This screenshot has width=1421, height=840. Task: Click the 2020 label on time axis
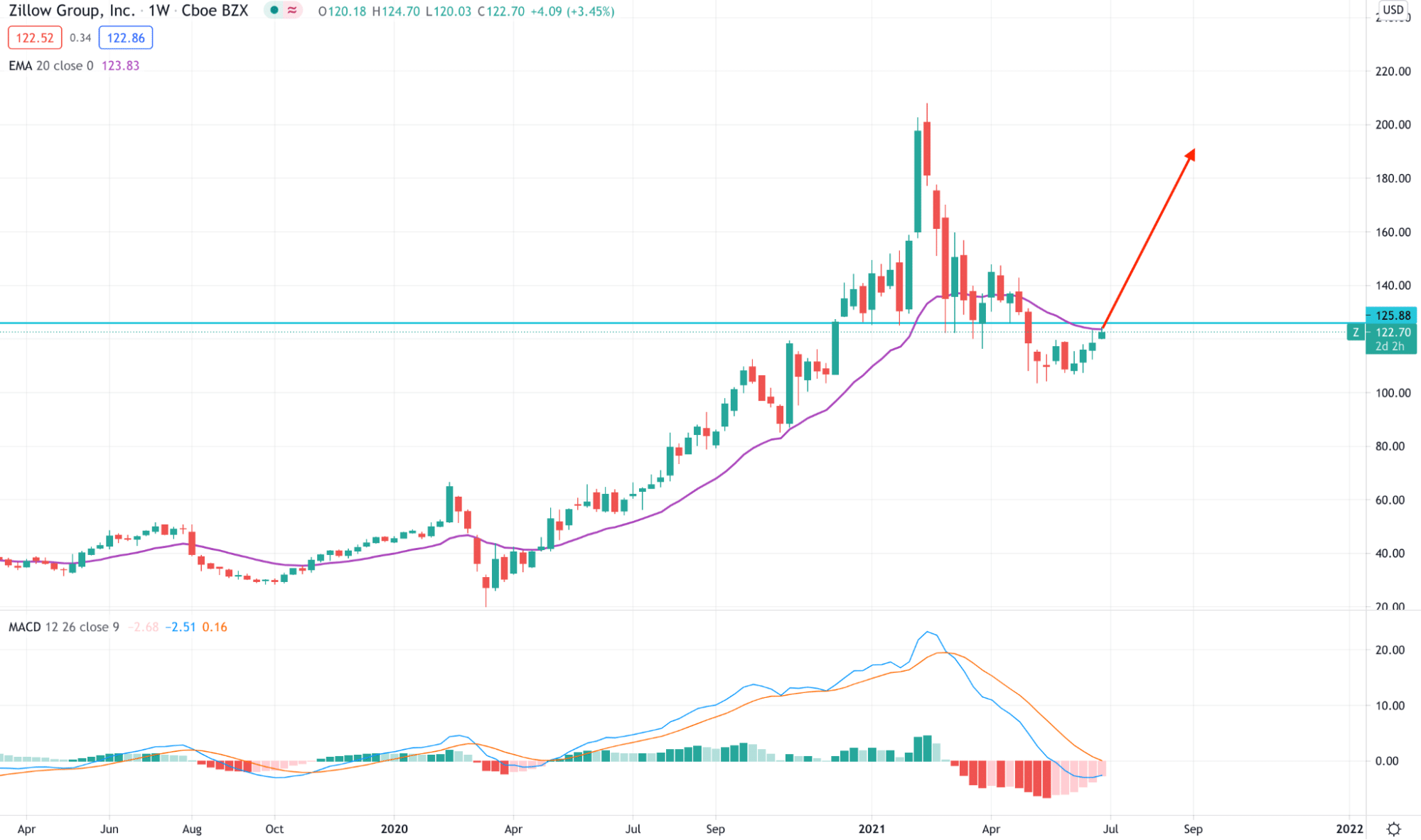395,829
